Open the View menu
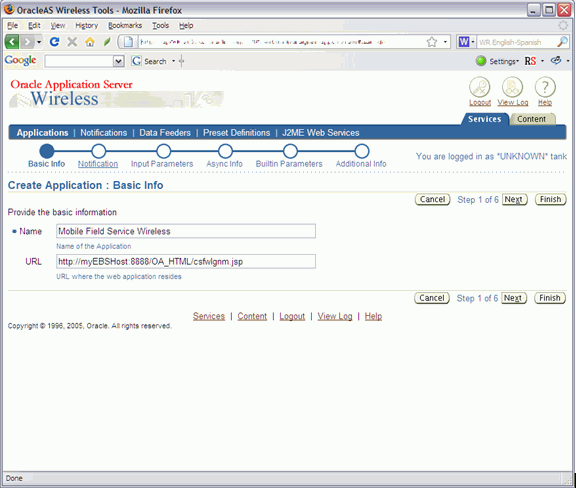This screenshot has width=576, height=488. pyautogui.click(x=58, y=25)
